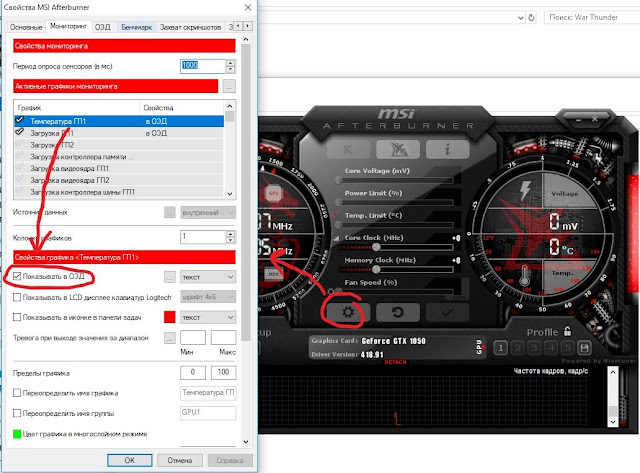This screenshot has height=473, width=640.
Task: Click the refresh button next to the address bar
Action: pyautogui.click(x=531, y=18)
